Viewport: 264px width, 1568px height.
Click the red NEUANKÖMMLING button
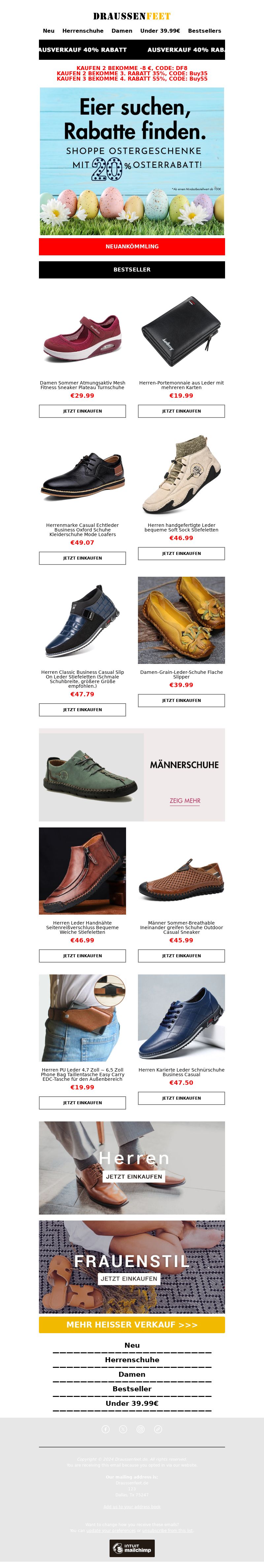tap(132, 246)
